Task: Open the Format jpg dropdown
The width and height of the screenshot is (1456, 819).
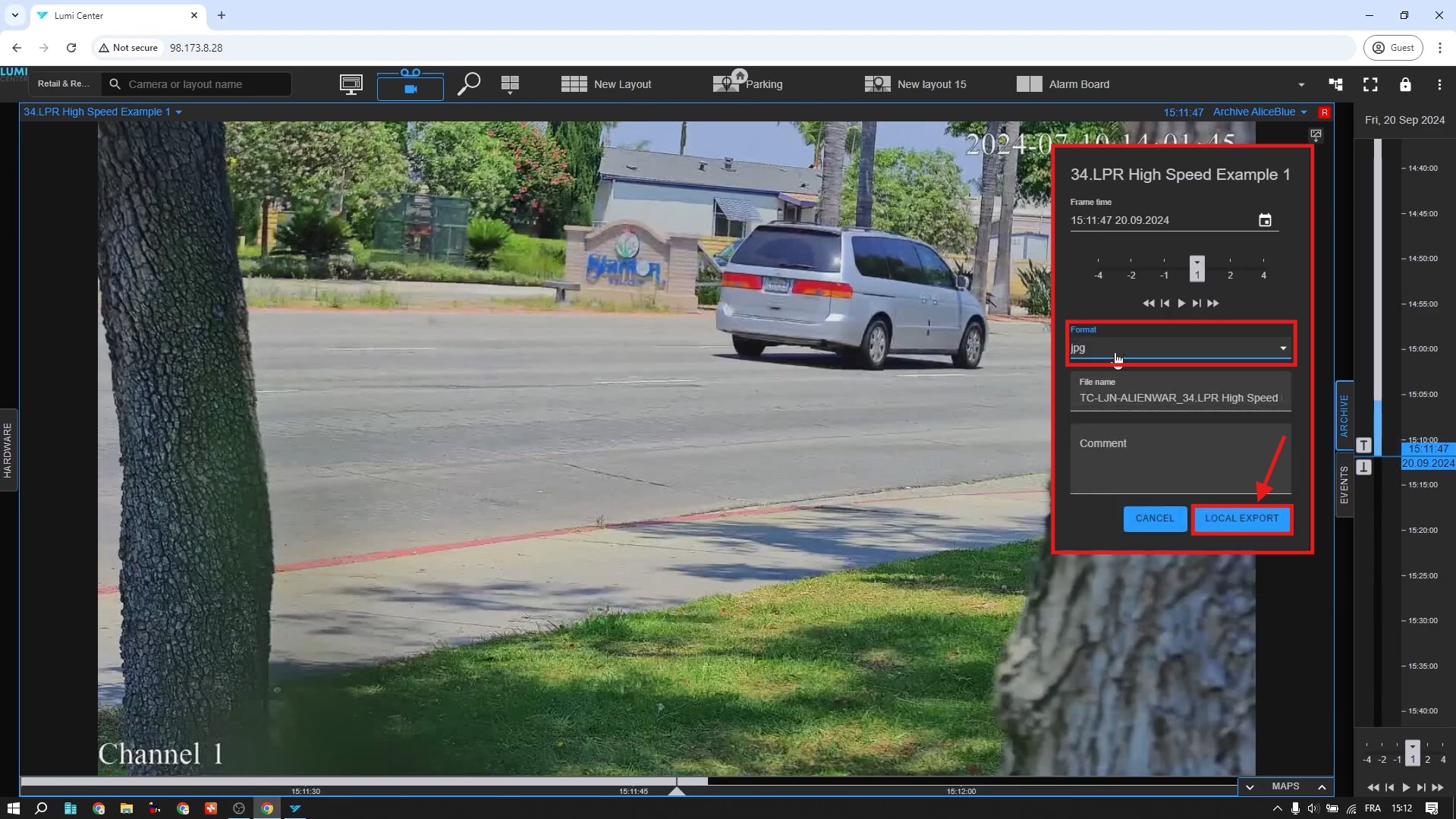Action: coord(1180,348)
